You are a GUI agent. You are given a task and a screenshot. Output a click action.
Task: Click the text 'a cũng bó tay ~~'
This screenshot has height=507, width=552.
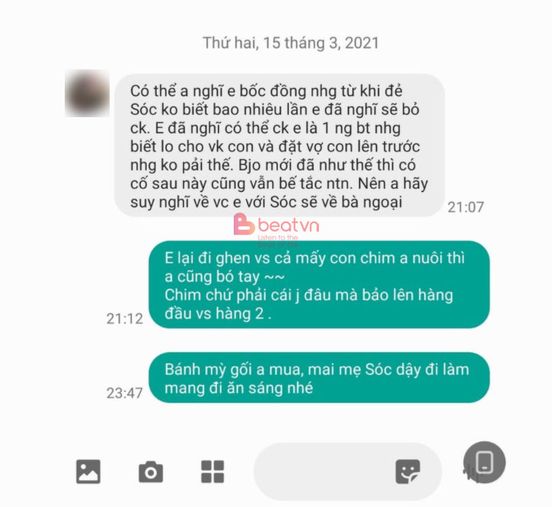[225, 277]
